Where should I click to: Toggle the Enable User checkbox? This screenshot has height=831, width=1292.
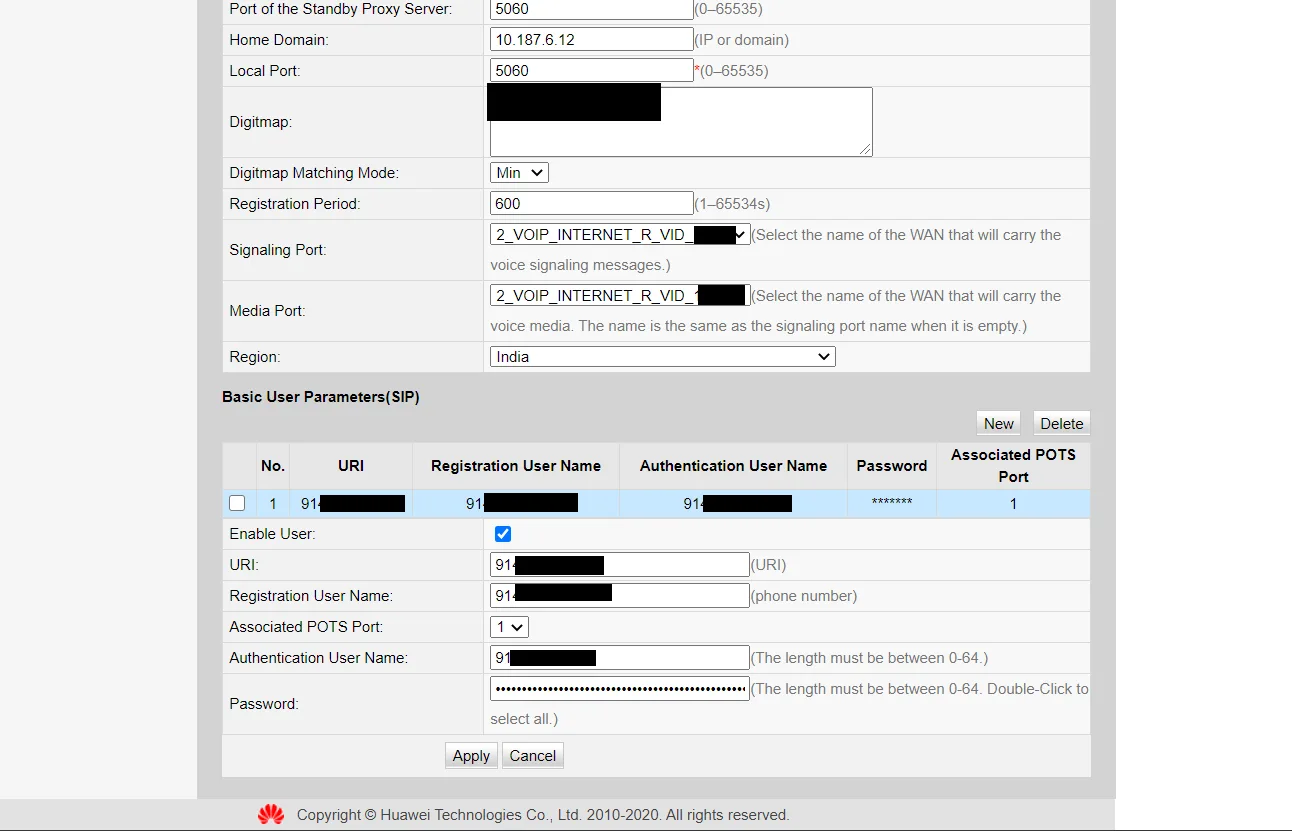(x=503, y=534)
